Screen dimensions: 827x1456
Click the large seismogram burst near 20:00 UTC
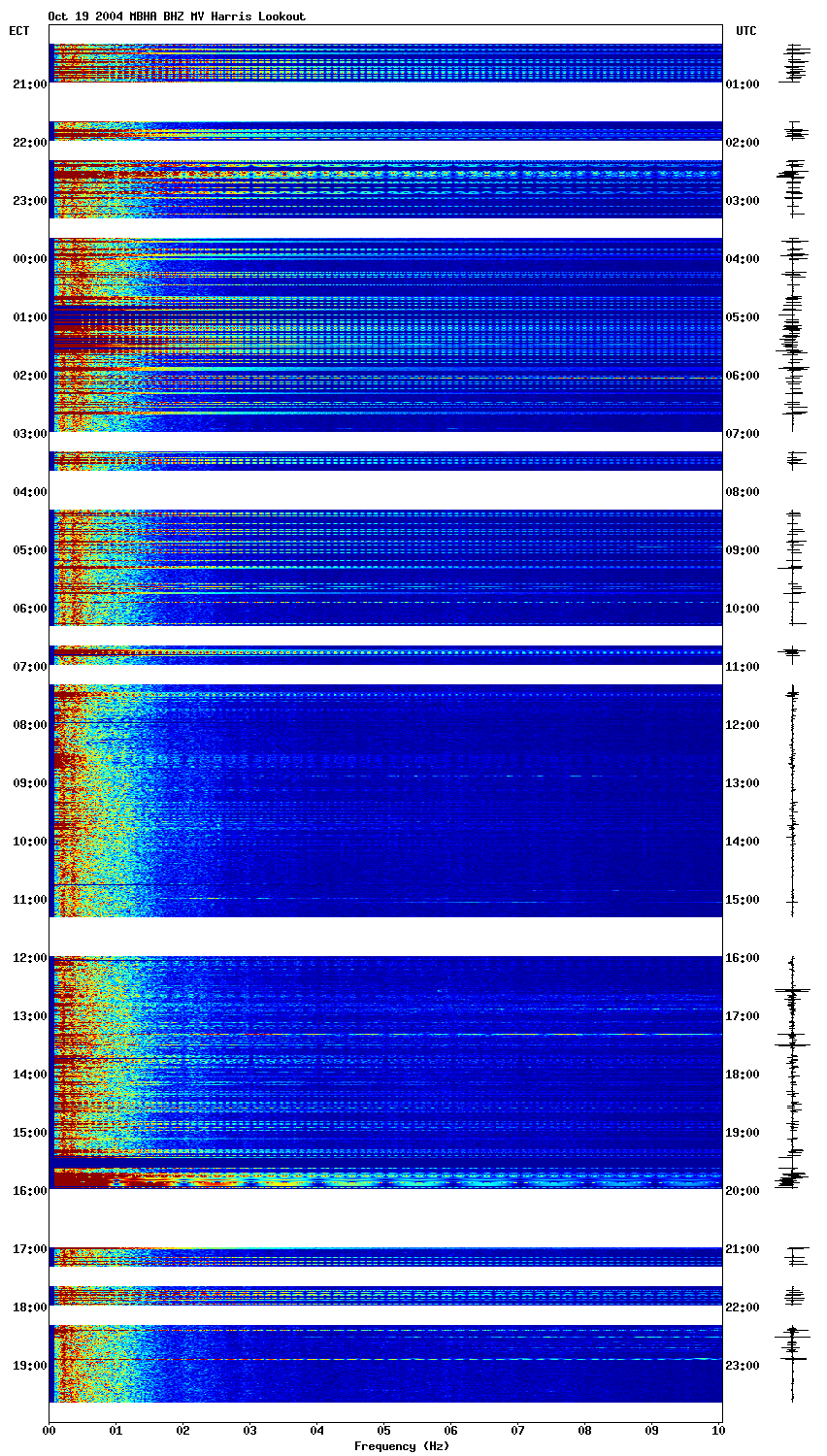pyautogui.click(x=790, y=1178)
